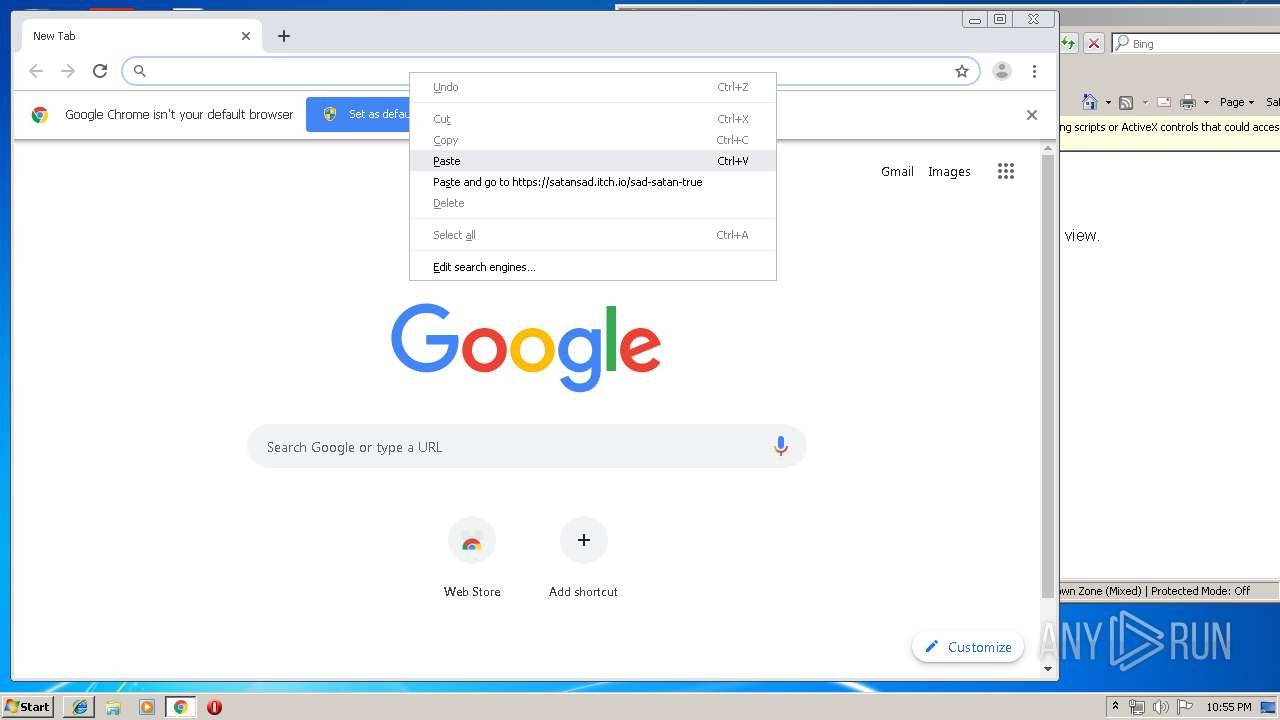Click the Undo context menu entry
The width and height of the screenshot is (1280, 720).
[x=593, y=87]
